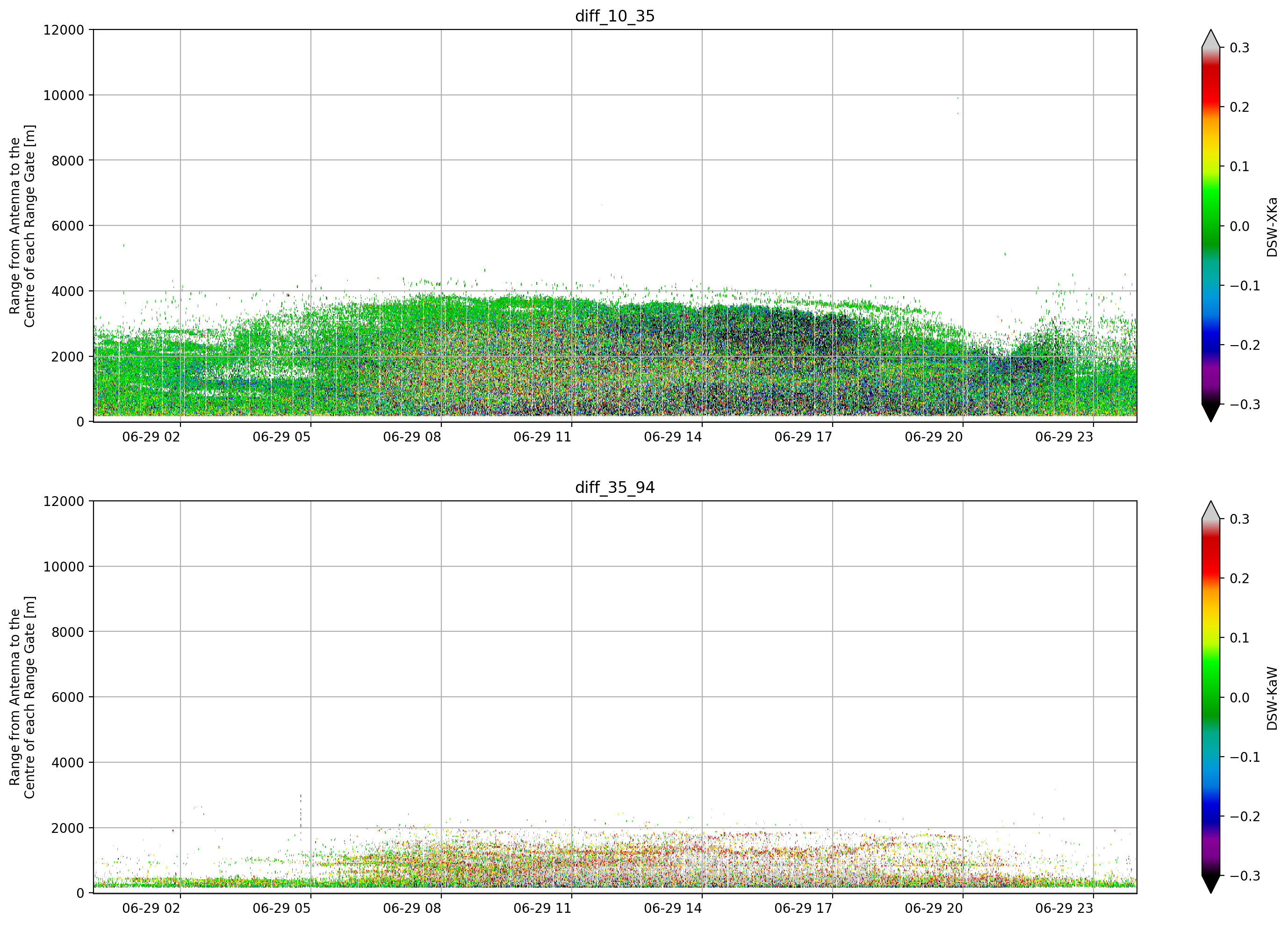The image size is (1288, 925).
Task: Click the 2000 y-tick of diff_35_94
Action: point(68,828)
